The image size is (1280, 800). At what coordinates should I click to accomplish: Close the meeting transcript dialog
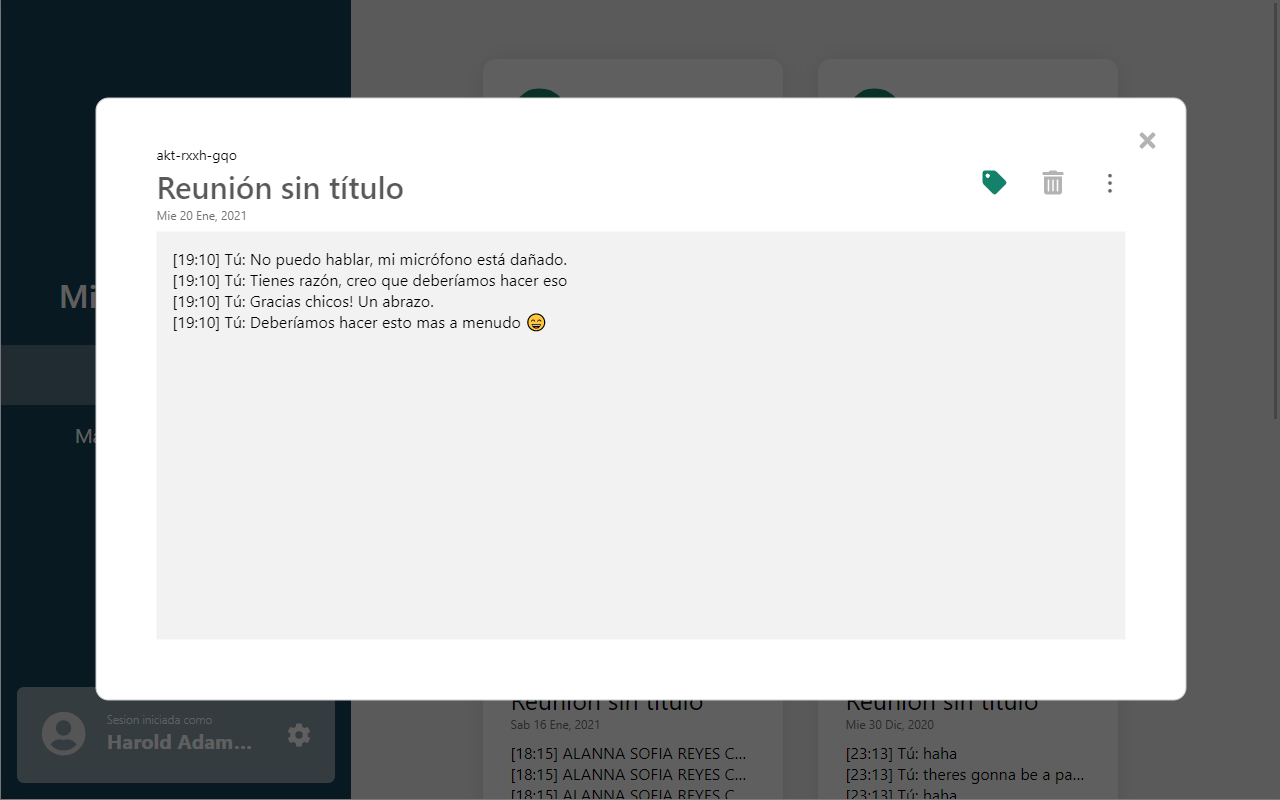coord(1147,141)
